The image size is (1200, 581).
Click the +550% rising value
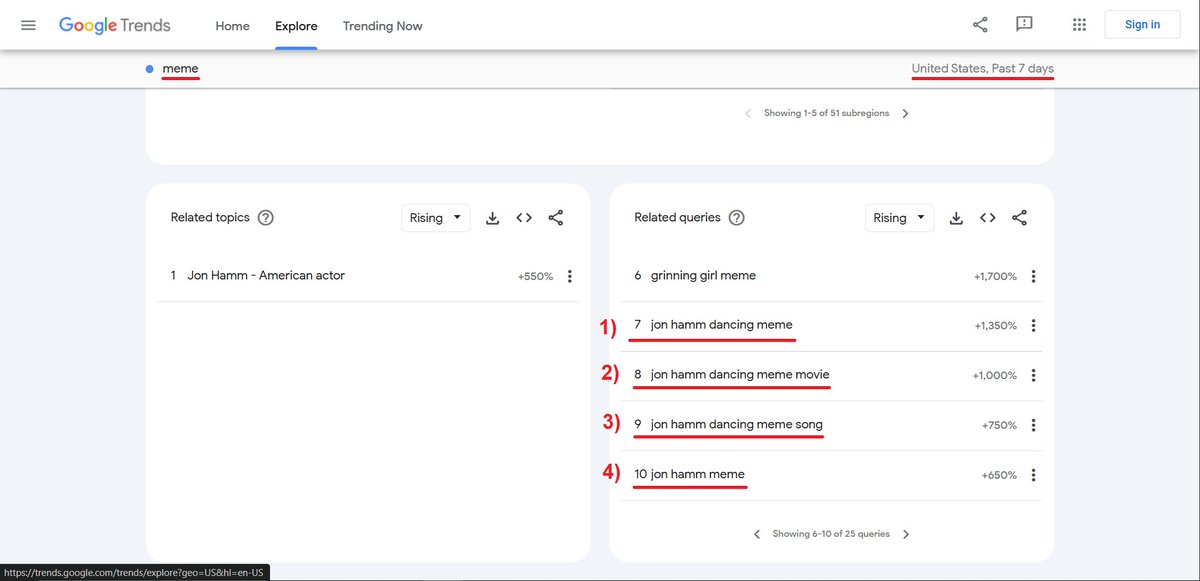coord(535,276)
